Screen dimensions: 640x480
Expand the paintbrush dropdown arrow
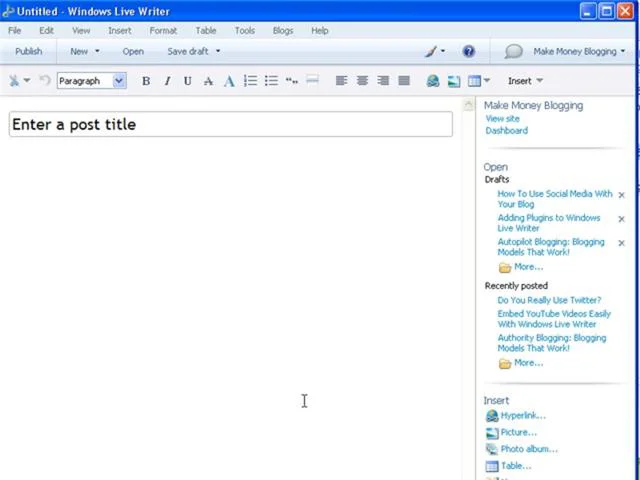[443, 51]
